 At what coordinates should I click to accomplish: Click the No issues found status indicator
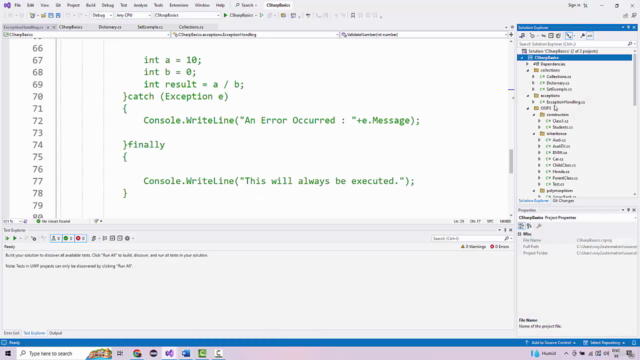pos(53,221)
